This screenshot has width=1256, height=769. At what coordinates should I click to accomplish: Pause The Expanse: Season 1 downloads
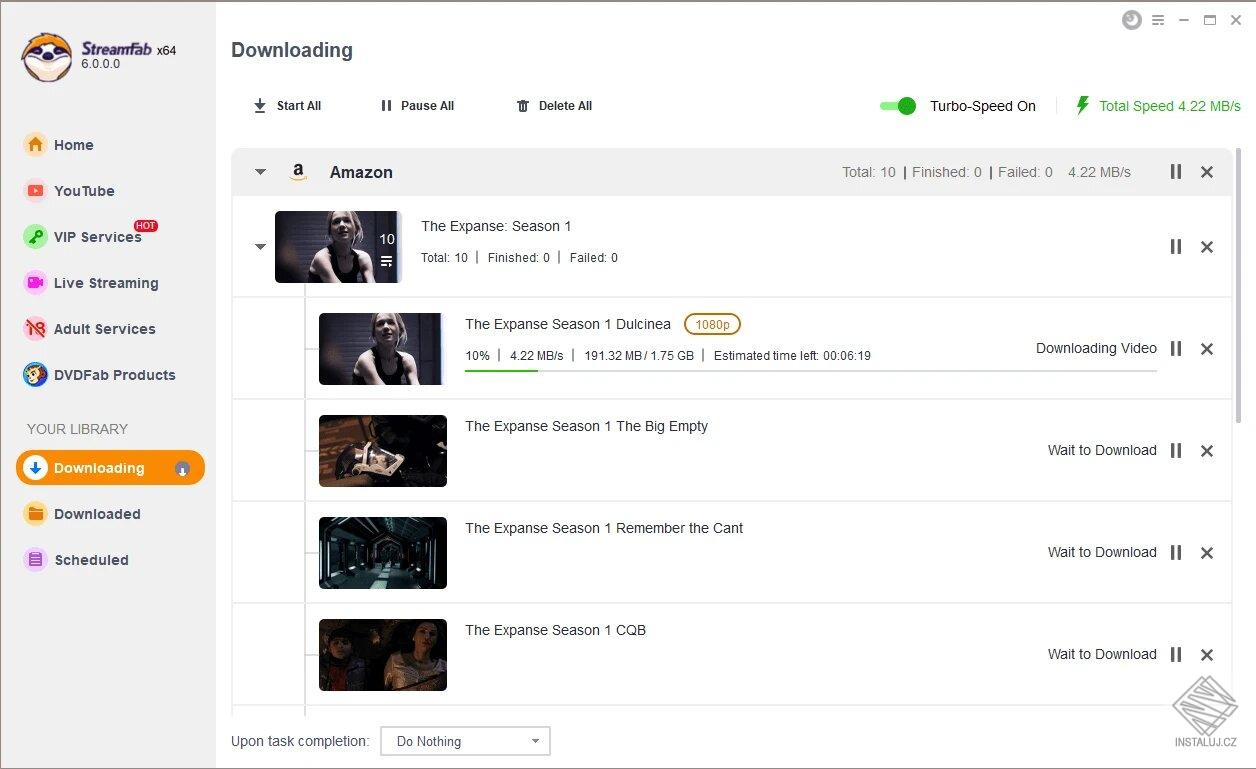click(1176, 247)
